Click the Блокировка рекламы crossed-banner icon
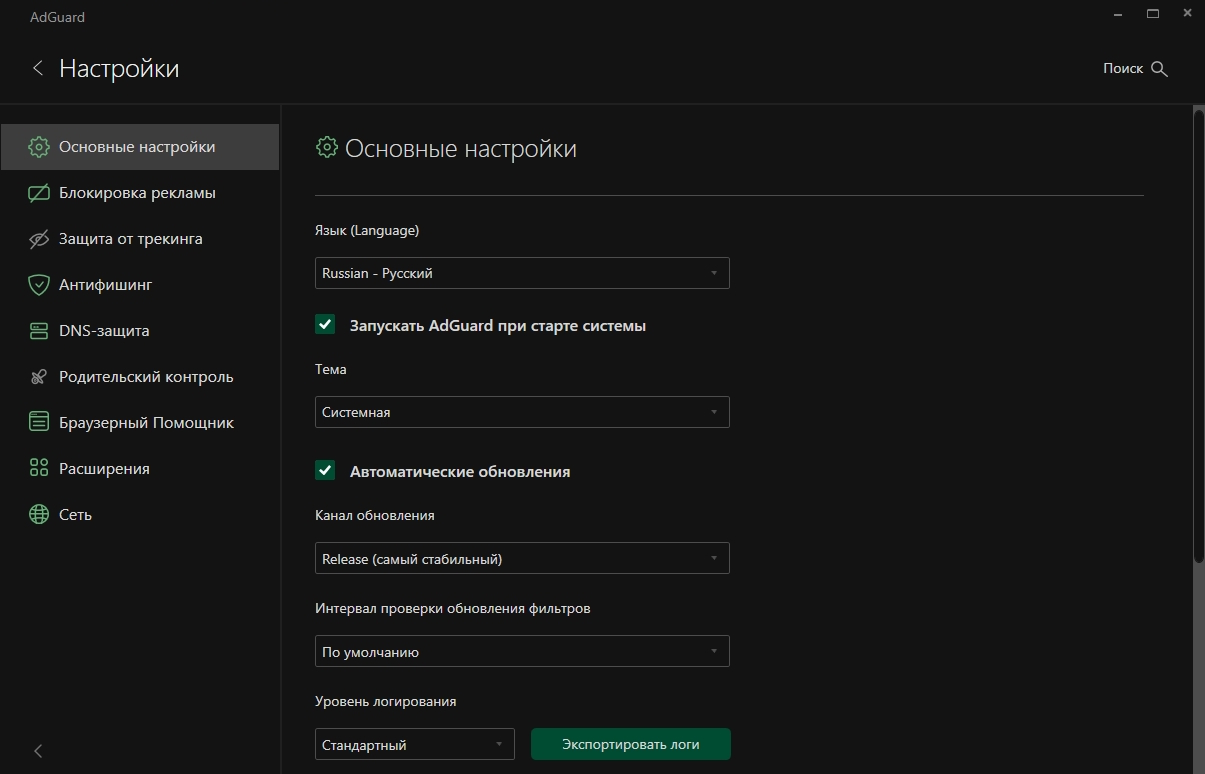Image resolution: width=1205 pixels, height=774 pixels. [39, 193]
